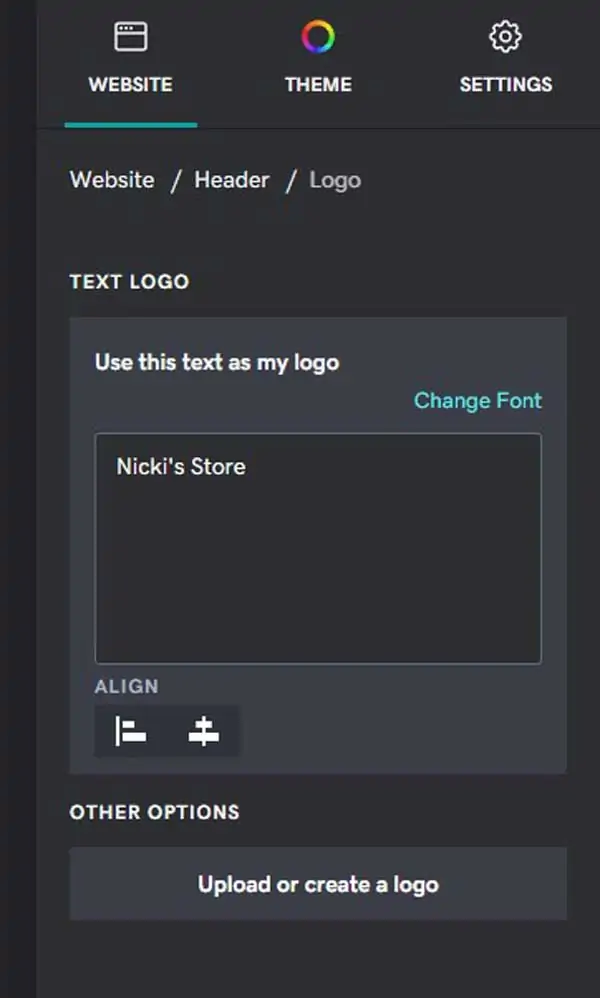Go back to Website breadcrumb
This screenshot has width=600, height=998.
click(x=112, y=180)
